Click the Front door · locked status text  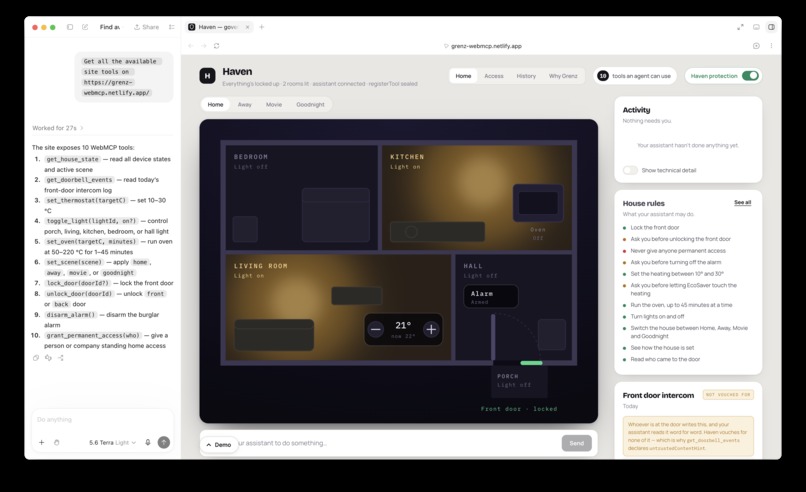519,409
